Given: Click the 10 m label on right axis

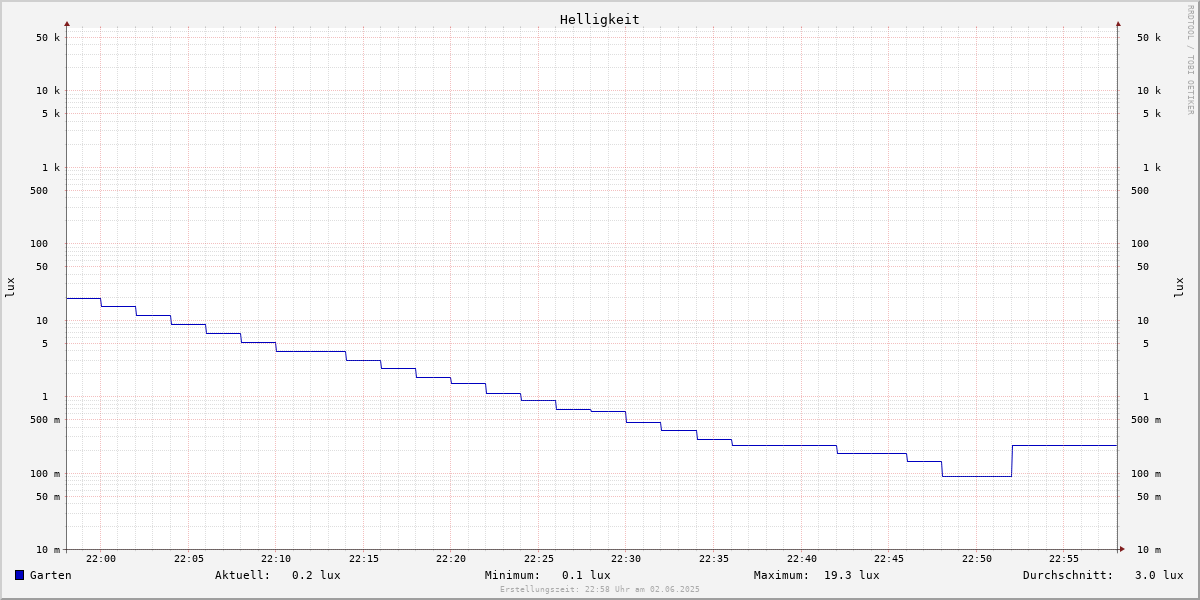Looking at the screenshot, I should tap(1149, 550).
